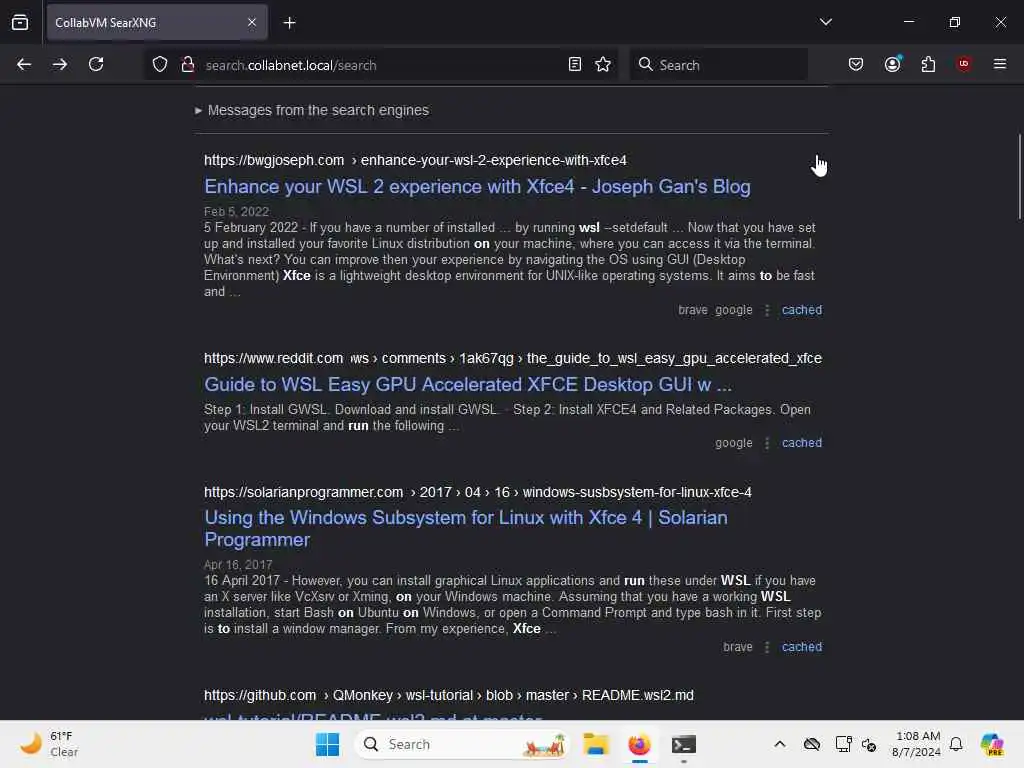Viewport: 1024px width, 768px height.
Task: Click Firefox icon in taskbar
Action: pyautogui.click(x=639, y=744)
